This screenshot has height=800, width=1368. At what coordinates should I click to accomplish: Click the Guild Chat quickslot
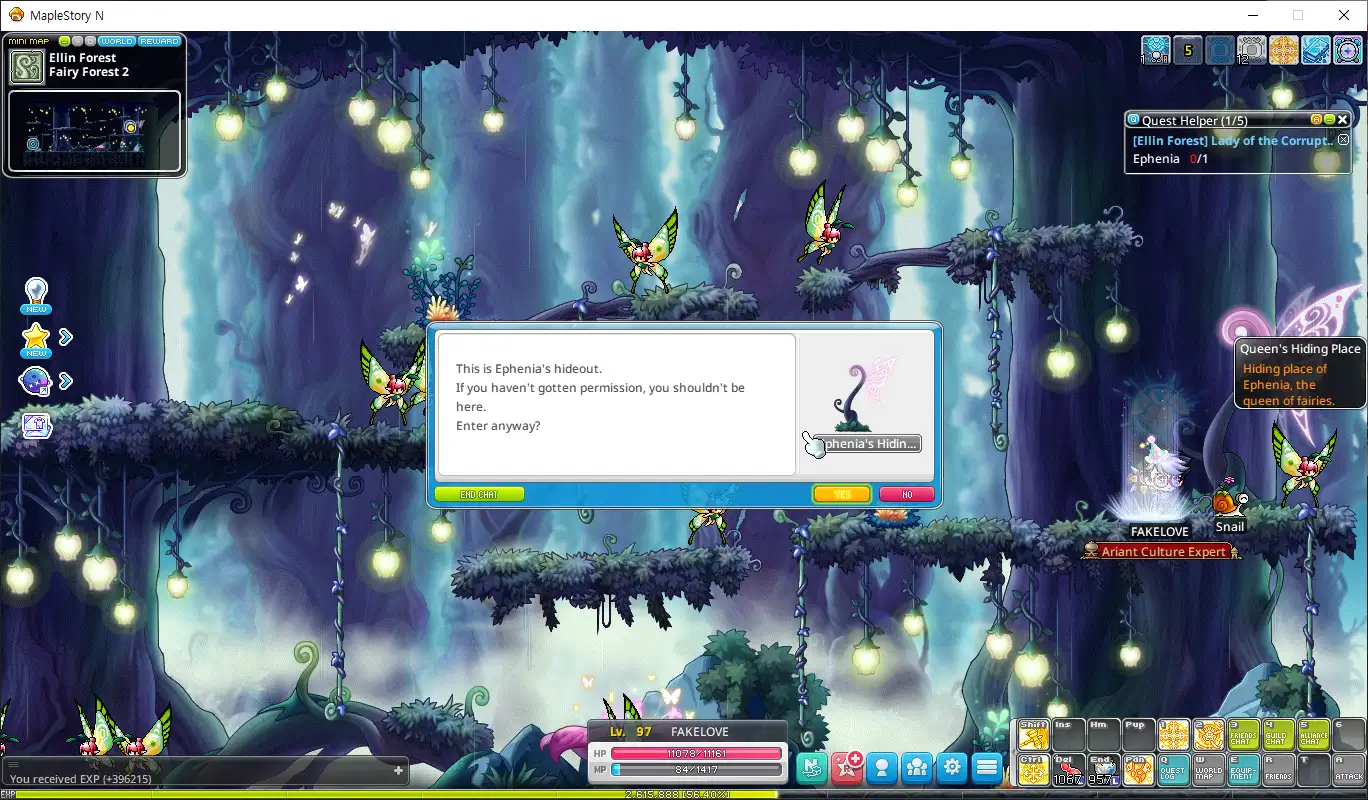[1279, 735]
